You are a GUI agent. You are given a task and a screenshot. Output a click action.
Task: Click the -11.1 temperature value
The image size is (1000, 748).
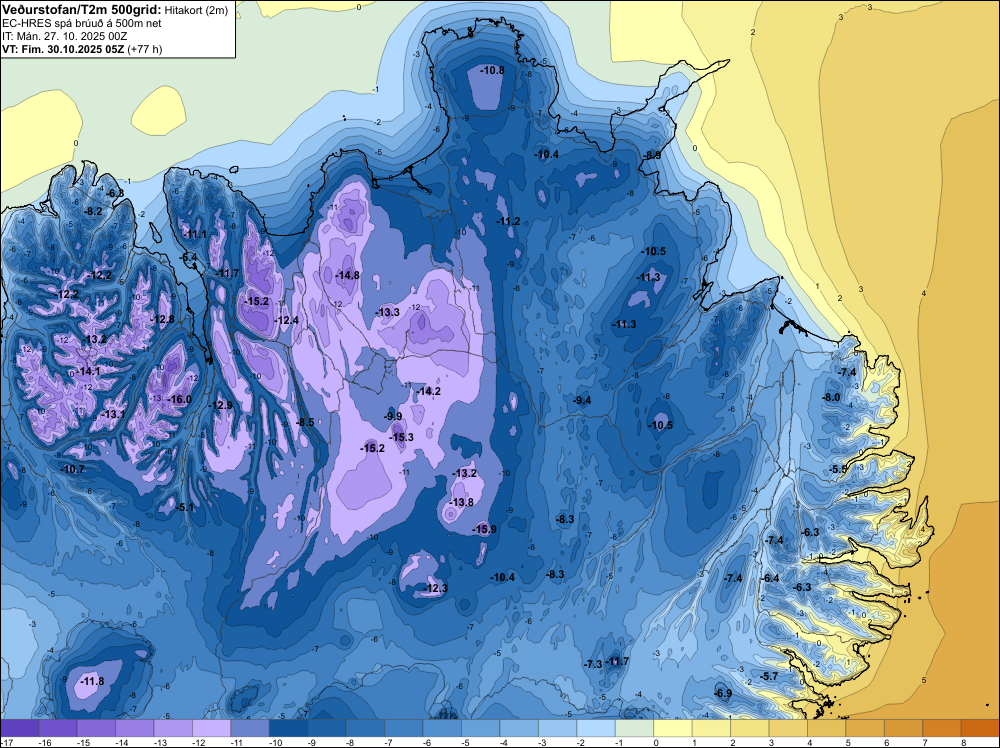click(x=195, y=234)
